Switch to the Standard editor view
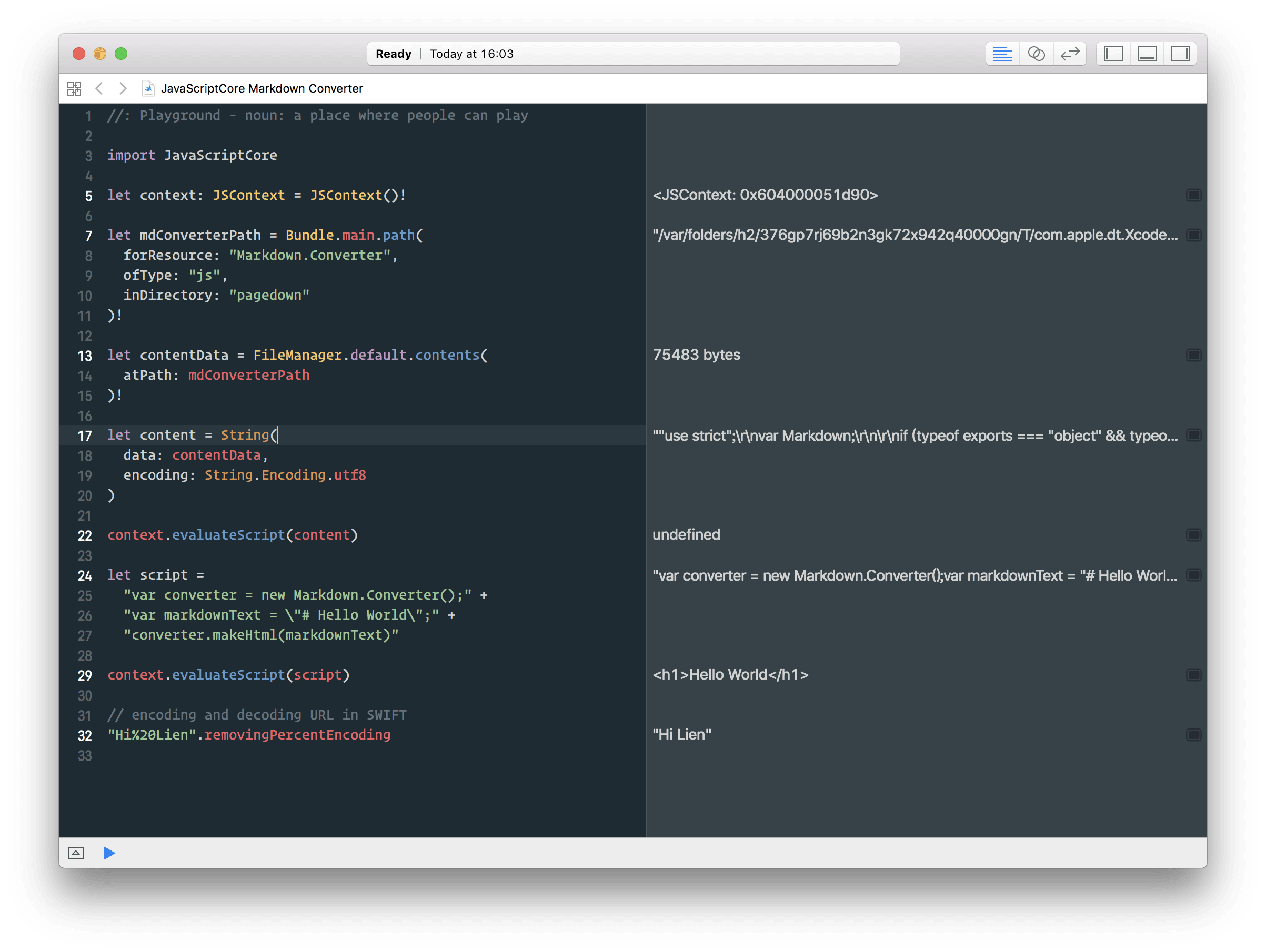Image resolution: width=1266 pixels, height=952 pixels. [1002, 53]
